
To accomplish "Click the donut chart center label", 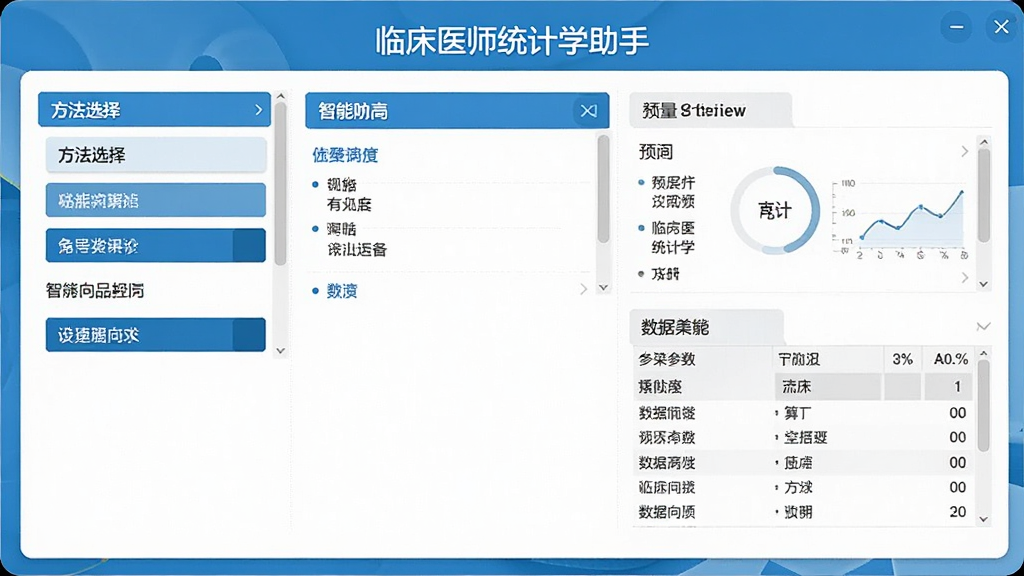I will click(x=775, y=211).
